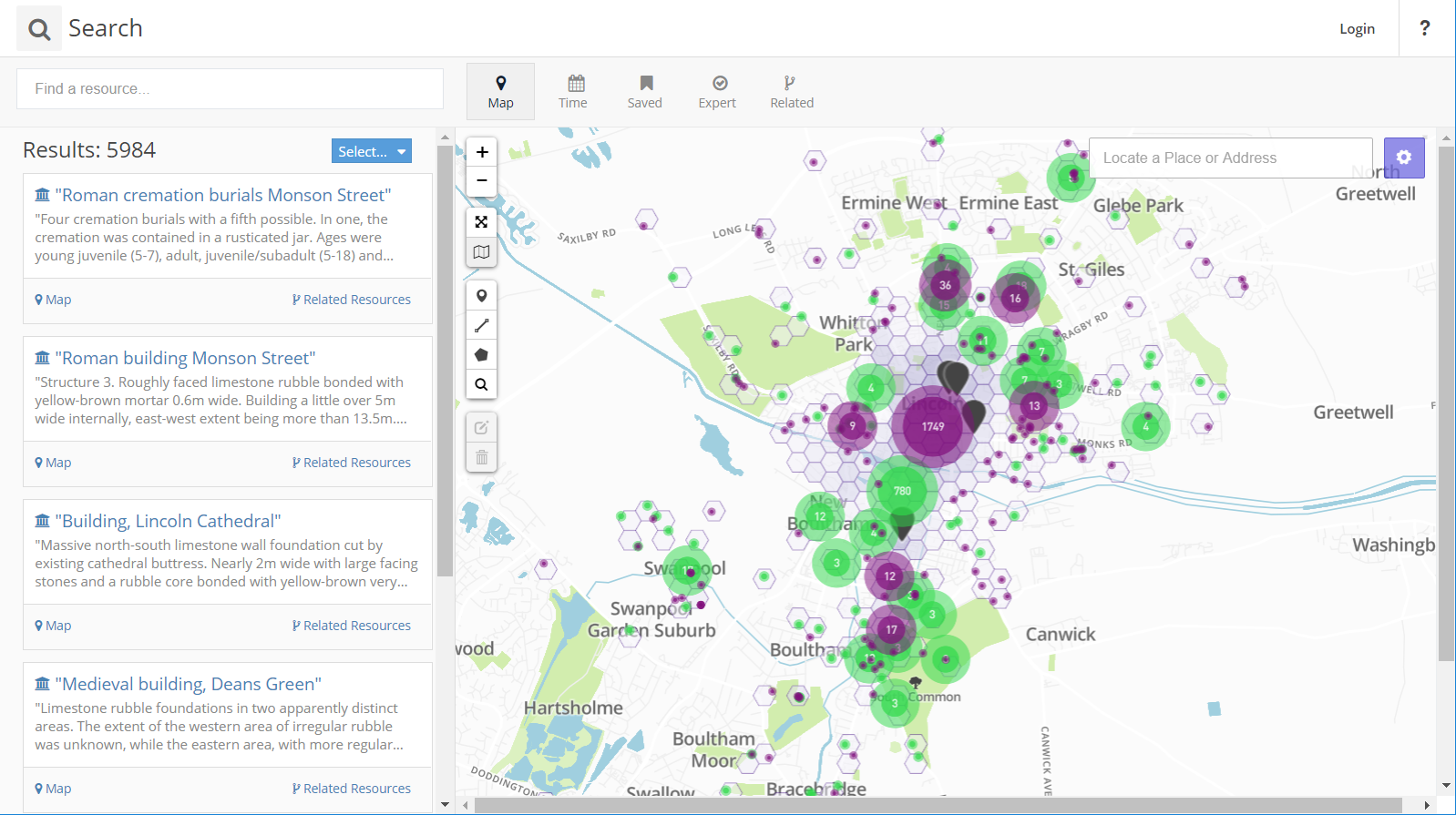Viewport: 1456px width, 815px height.
Task: Open the Select... dropdown
Action: (371, 151)
